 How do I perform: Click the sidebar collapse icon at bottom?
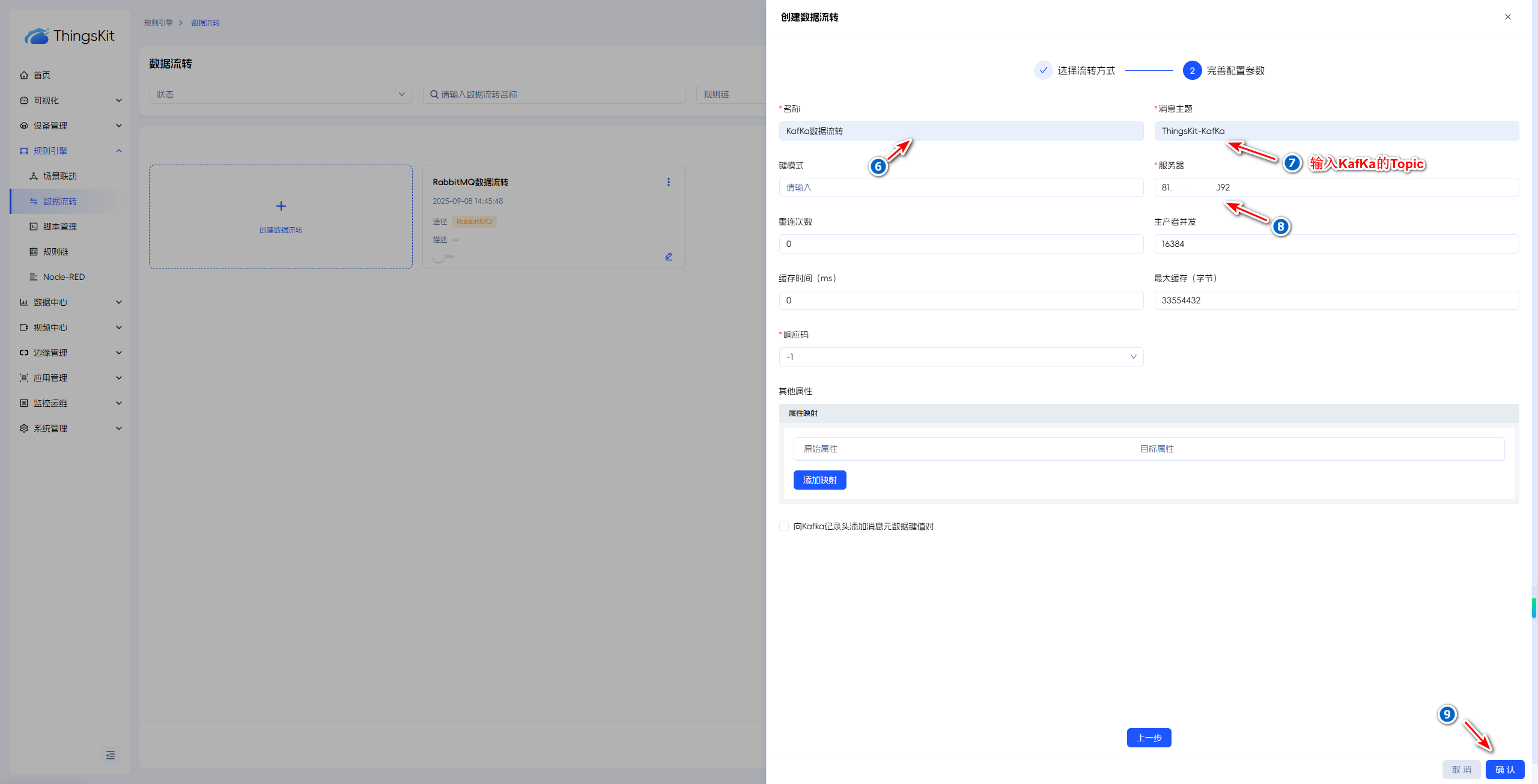[x=111, y=755]
